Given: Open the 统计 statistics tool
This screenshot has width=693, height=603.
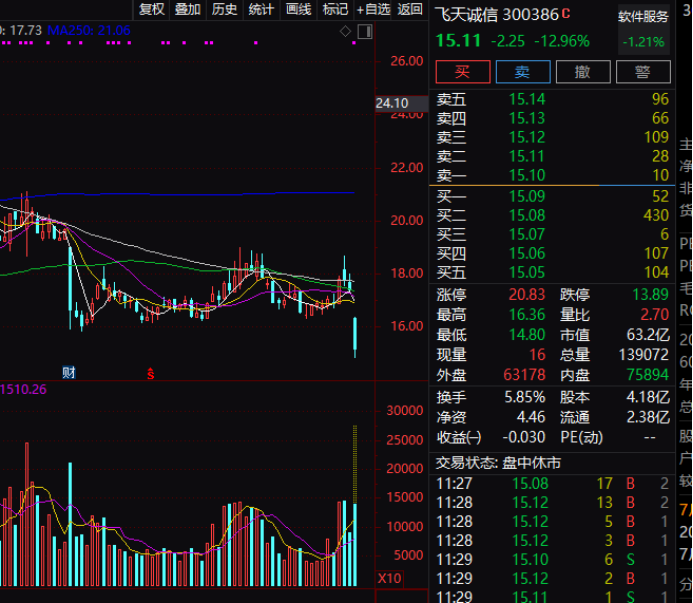Looking at the screenshot, I should [x=261, y=10].
